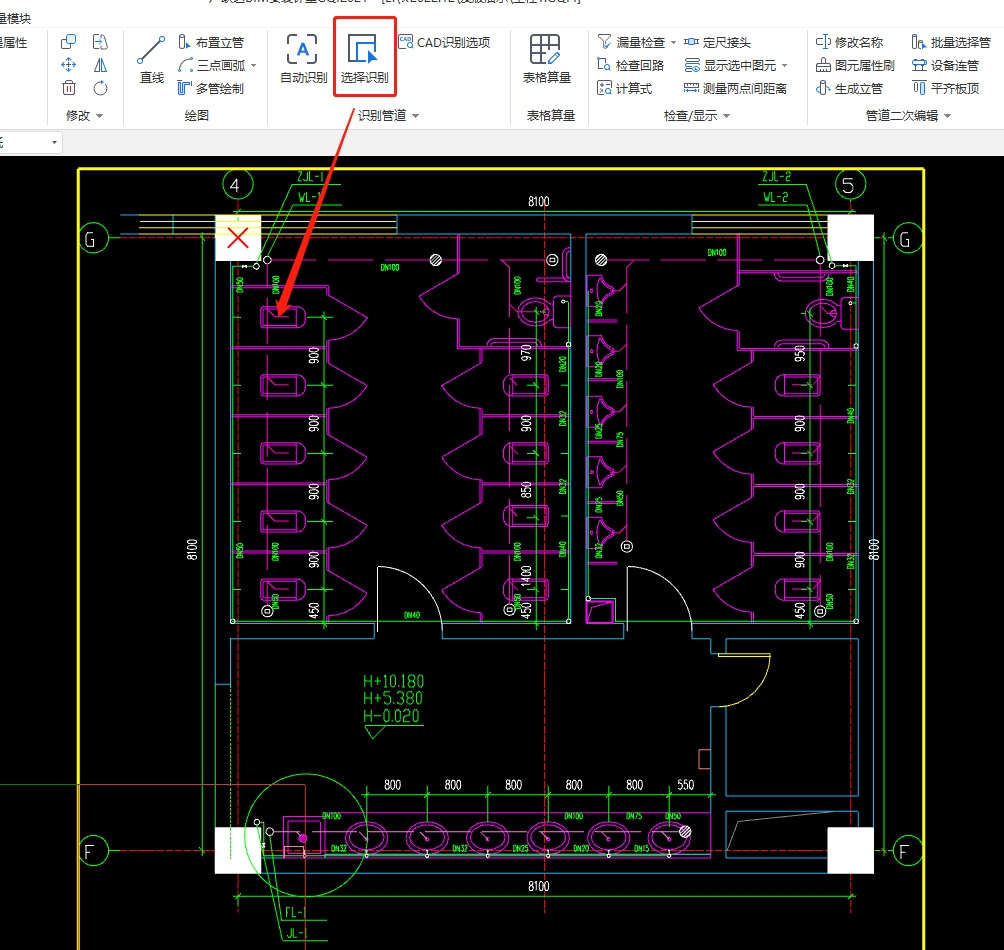Expand the 三点画弧 arc dropdown arrow
Image resolution: width=1004 pixels, height=950 pixels.
pos(253,66)
